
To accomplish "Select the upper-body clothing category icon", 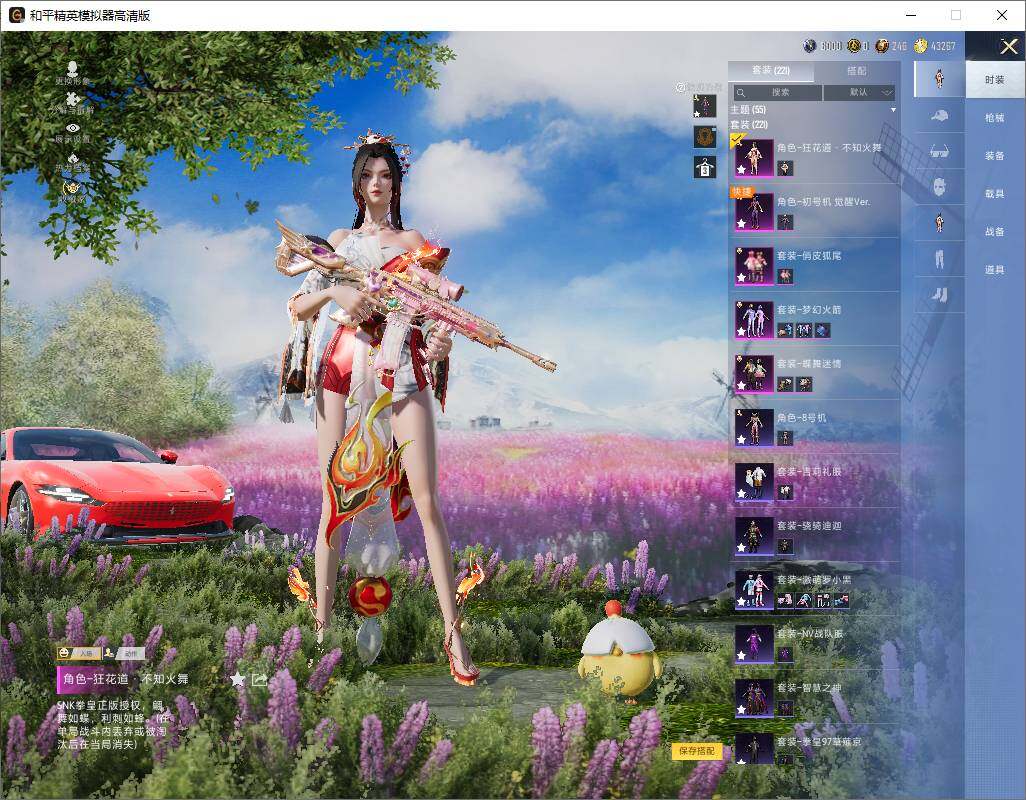I will 939,223.
